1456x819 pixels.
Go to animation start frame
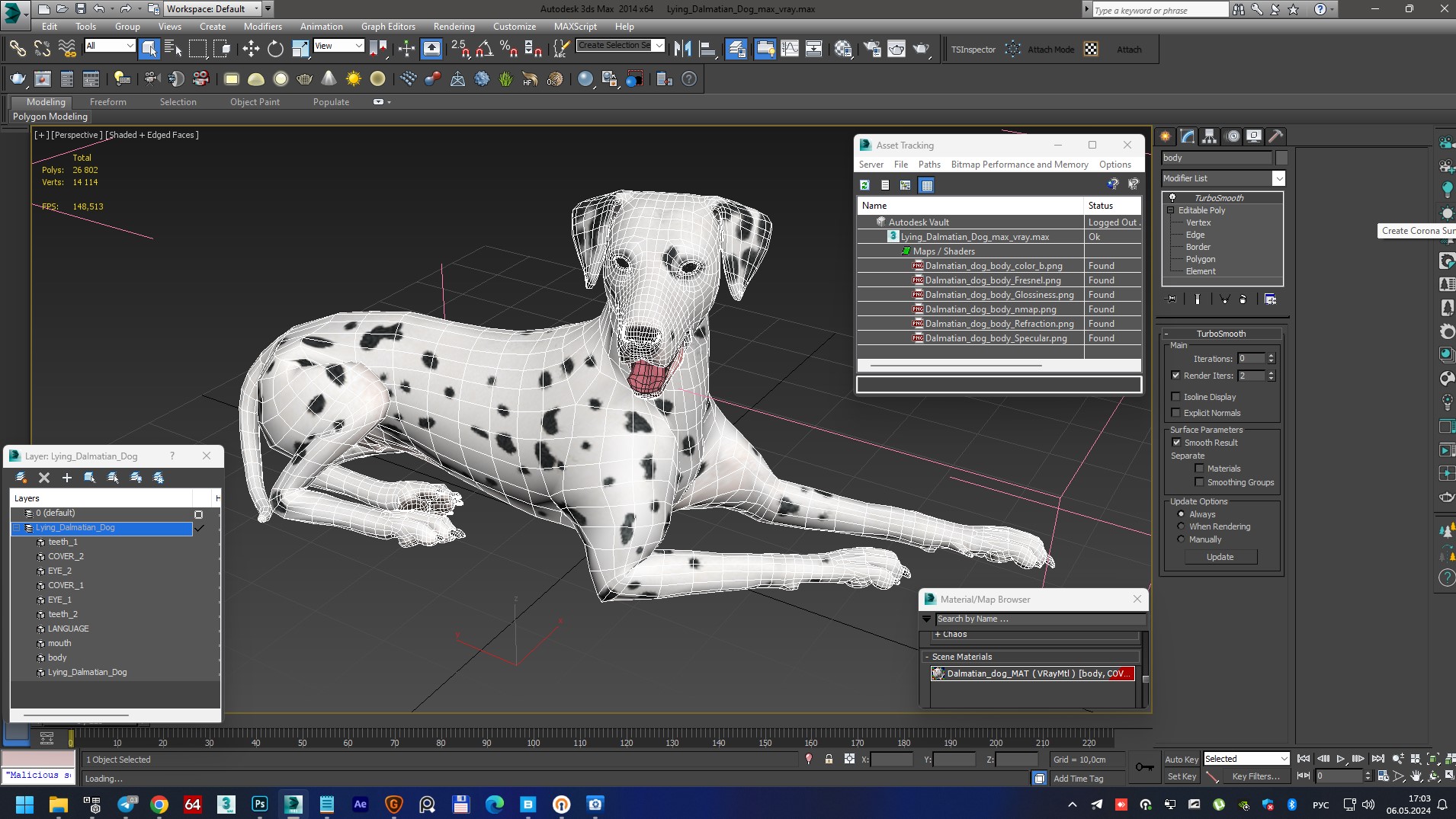[1304, 759]
